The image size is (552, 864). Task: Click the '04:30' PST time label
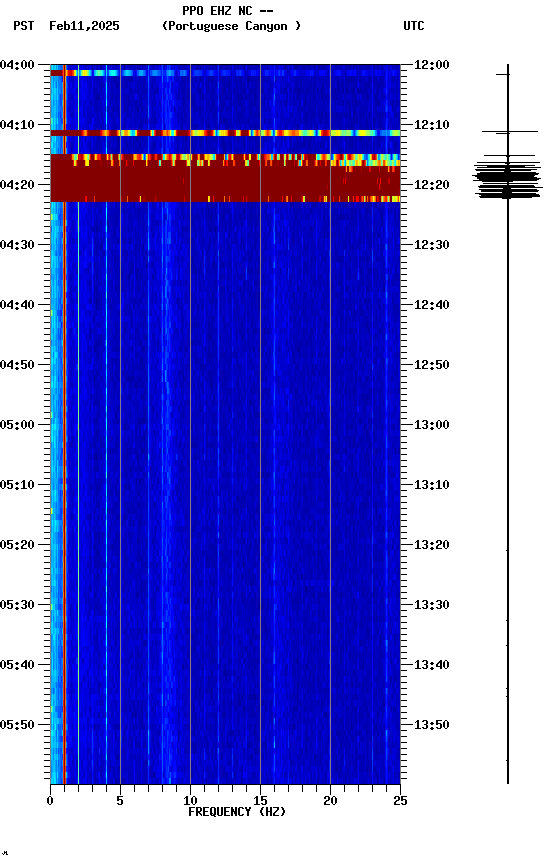click(x=17, y=245)
